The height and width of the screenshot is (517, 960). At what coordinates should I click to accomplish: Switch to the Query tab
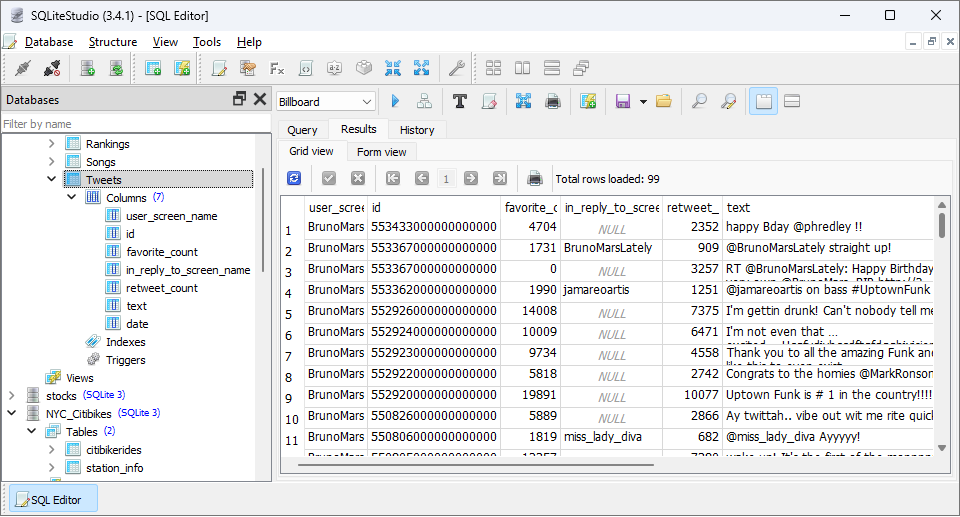click(x=302, y=130)
